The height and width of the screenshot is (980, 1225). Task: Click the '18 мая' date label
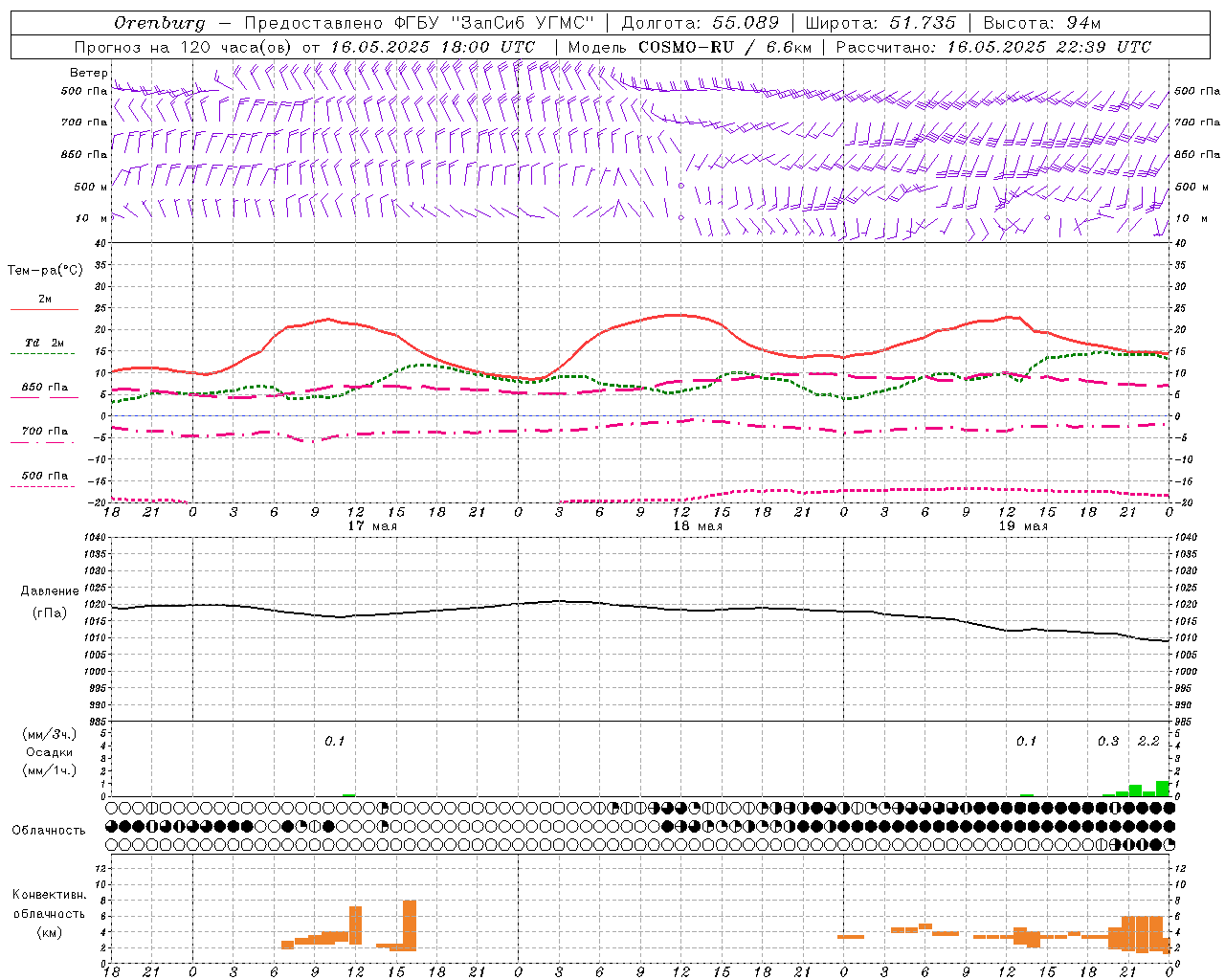[x=698, y=526]
